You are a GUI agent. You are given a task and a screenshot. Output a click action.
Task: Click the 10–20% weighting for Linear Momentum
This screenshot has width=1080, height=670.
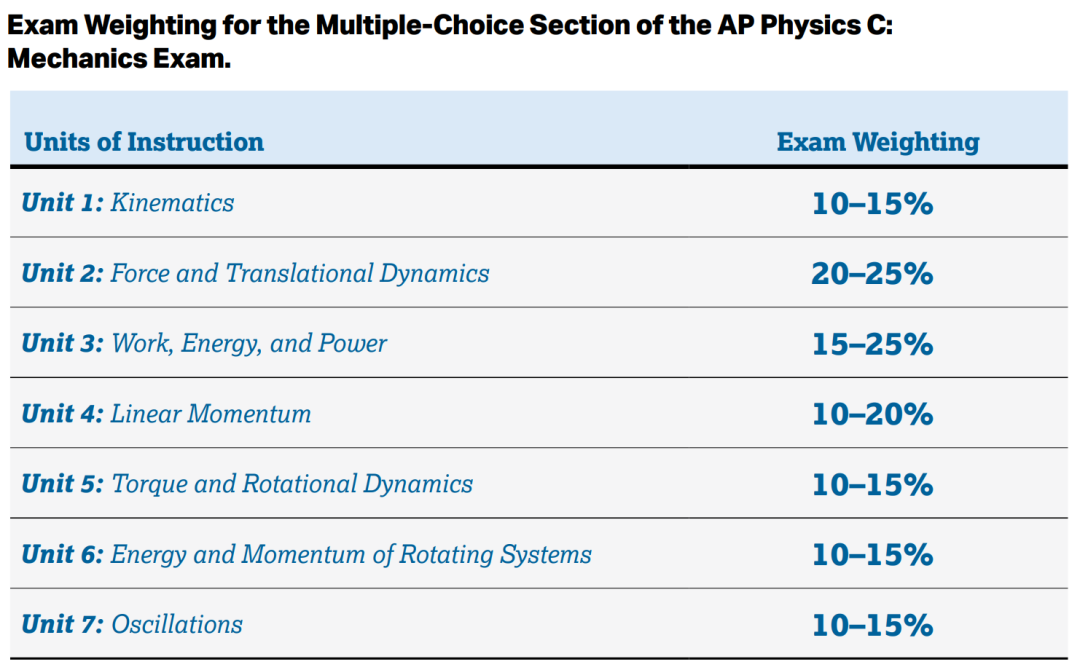click(873, 415)
